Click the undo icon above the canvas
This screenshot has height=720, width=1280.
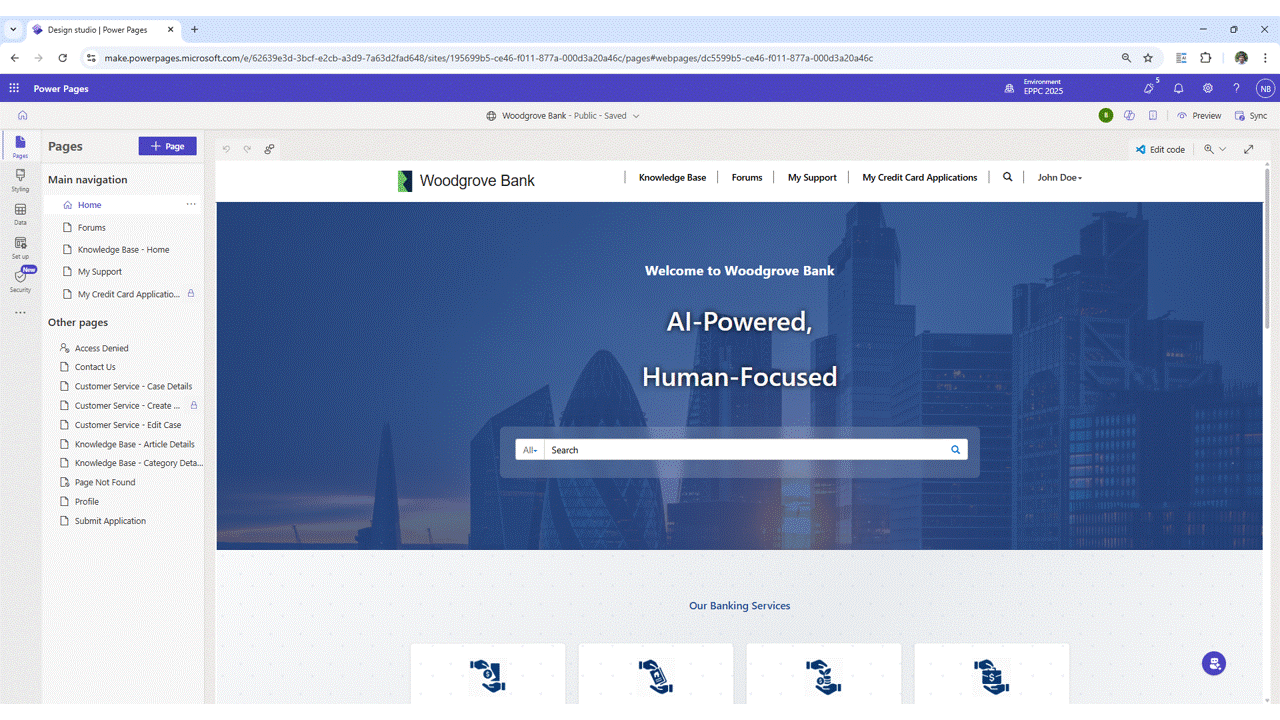pyautogui.click(x=224, y=149)
